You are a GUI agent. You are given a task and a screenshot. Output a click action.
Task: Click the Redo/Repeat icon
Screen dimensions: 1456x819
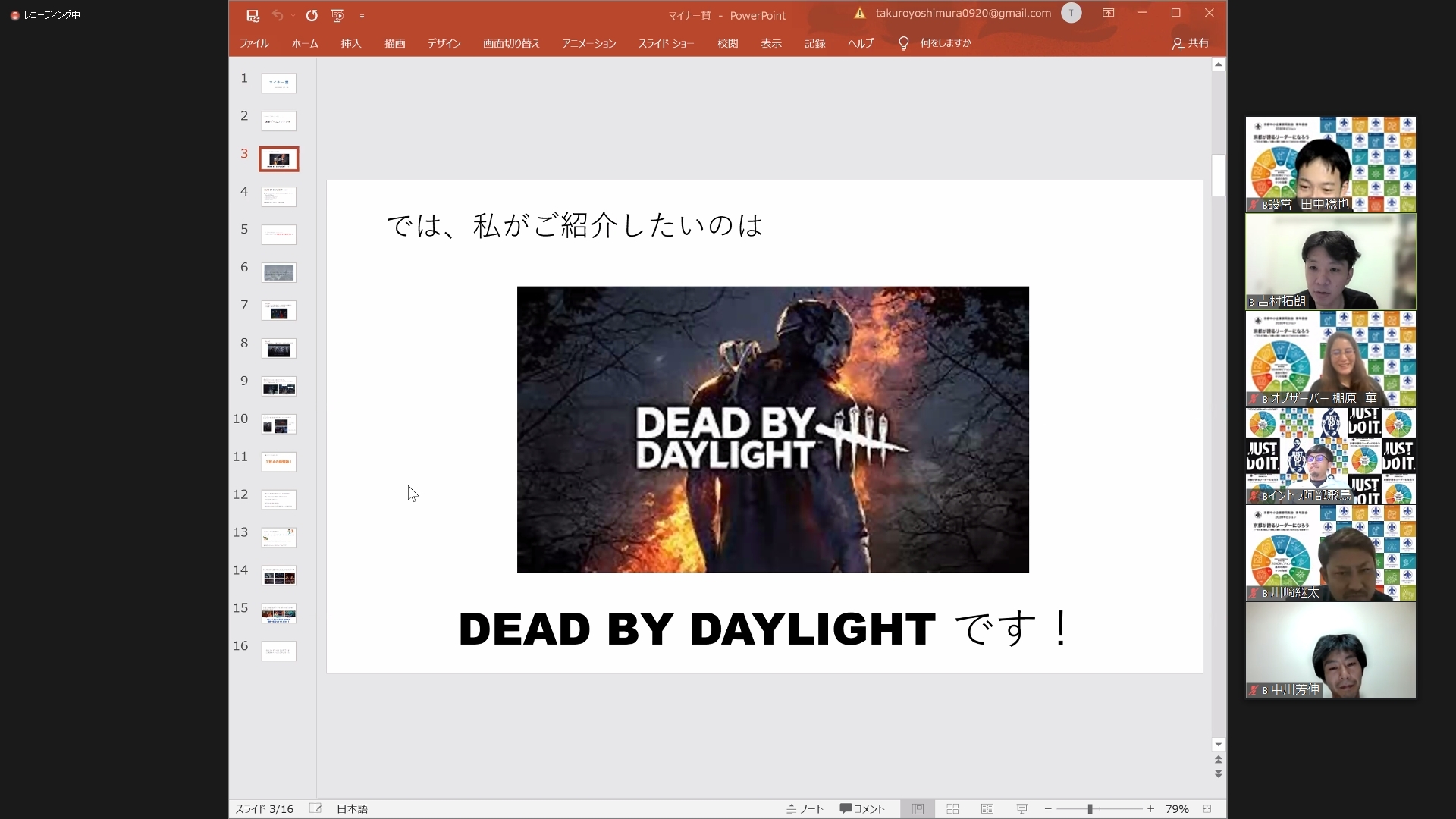click(x=312, y=15)
